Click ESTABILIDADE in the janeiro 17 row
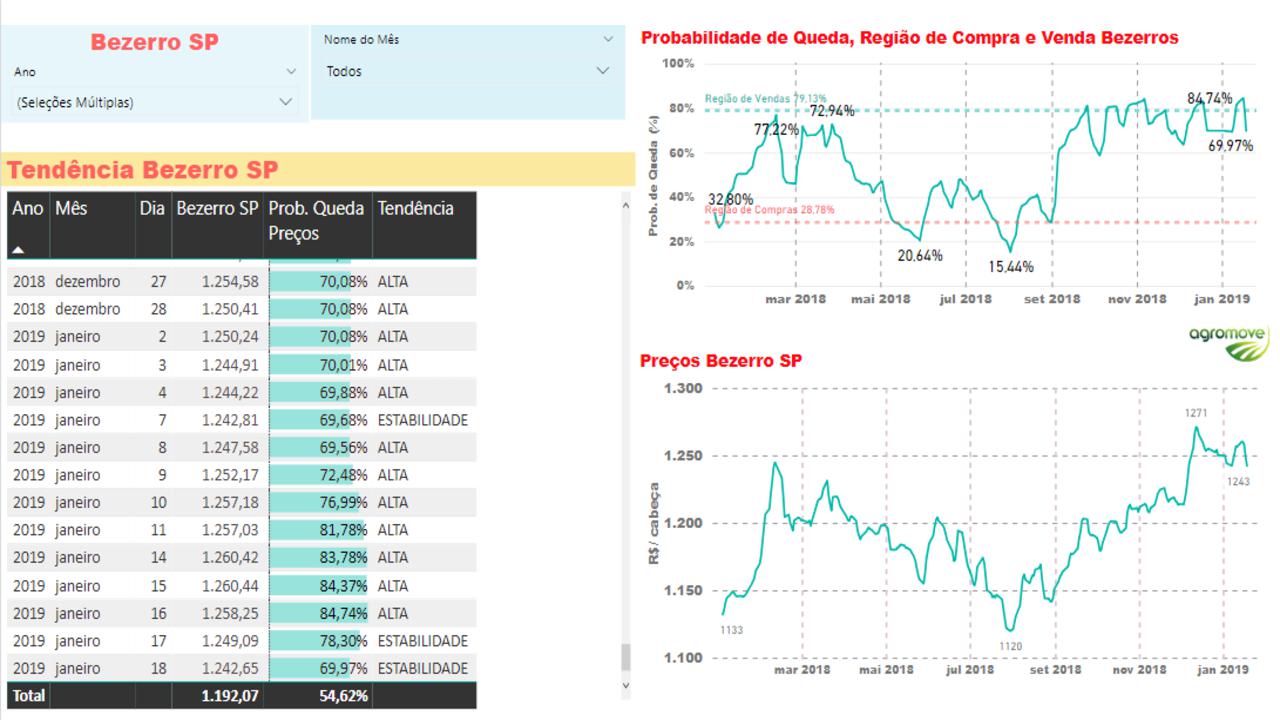This screenshot has width=1280, height=720. point(423,641)
